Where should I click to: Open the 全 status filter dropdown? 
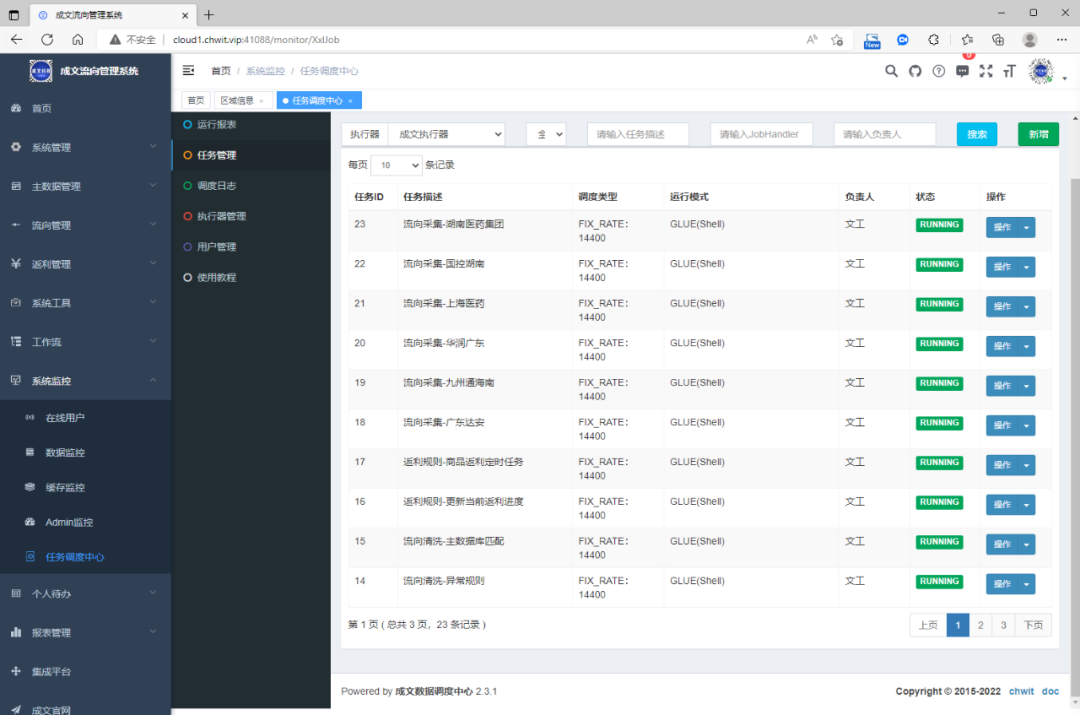[546, 134]
